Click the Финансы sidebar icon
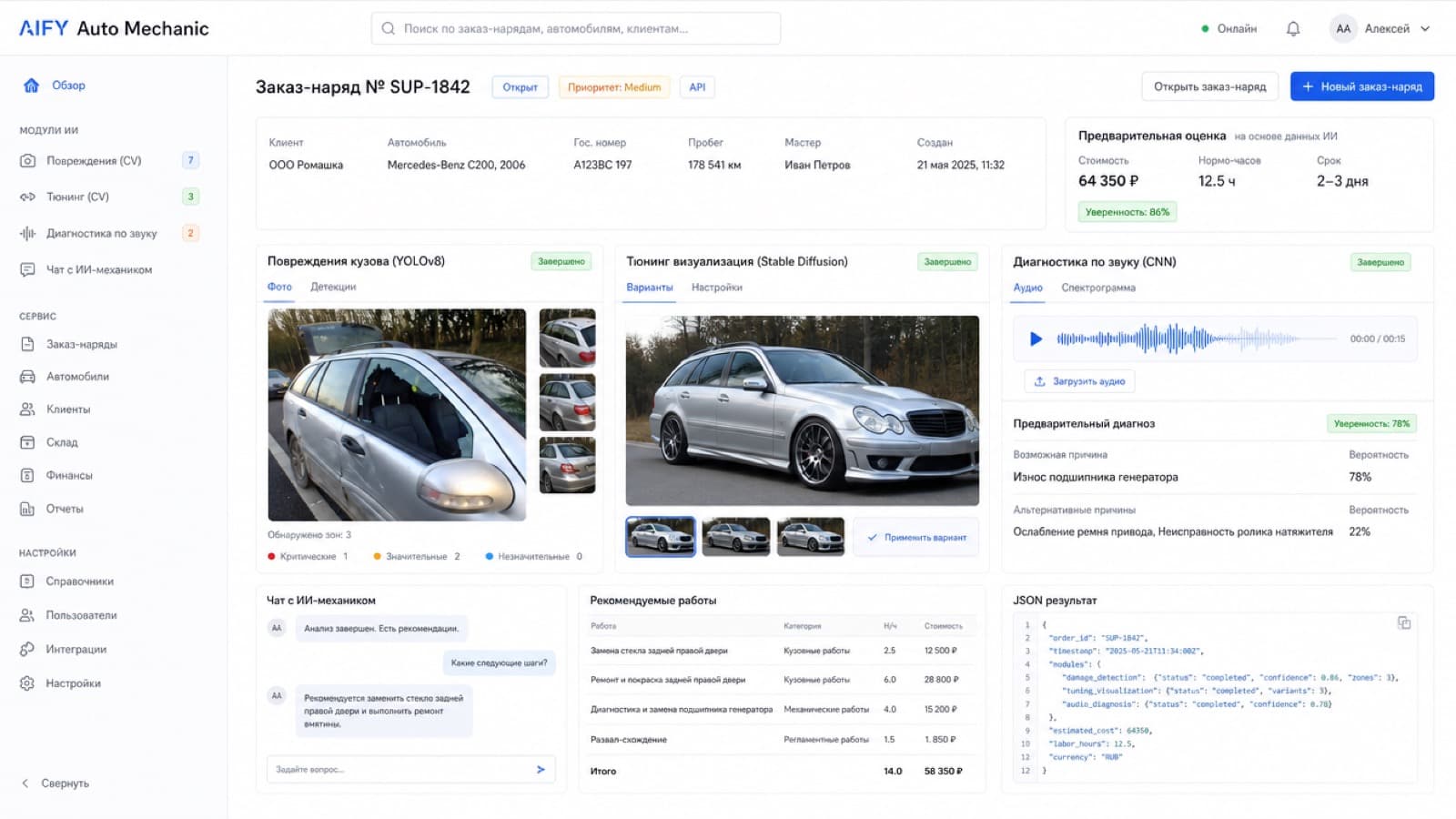 click(x=27, y=475)
